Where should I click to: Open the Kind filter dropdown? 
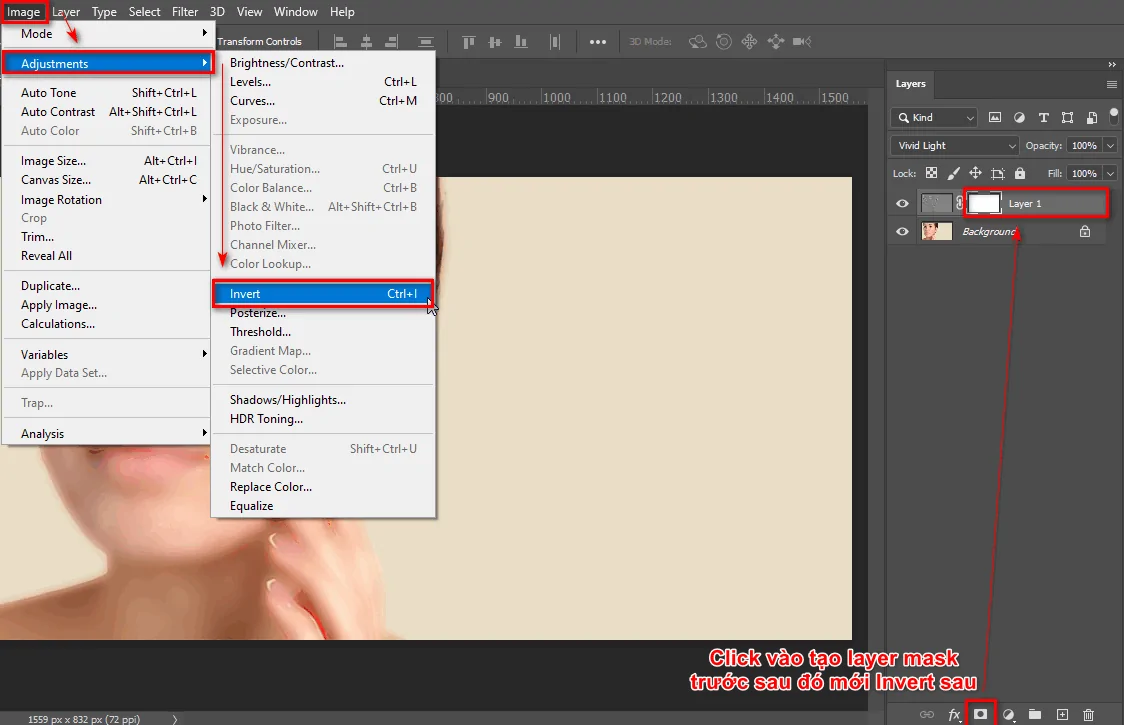(934, 117)
